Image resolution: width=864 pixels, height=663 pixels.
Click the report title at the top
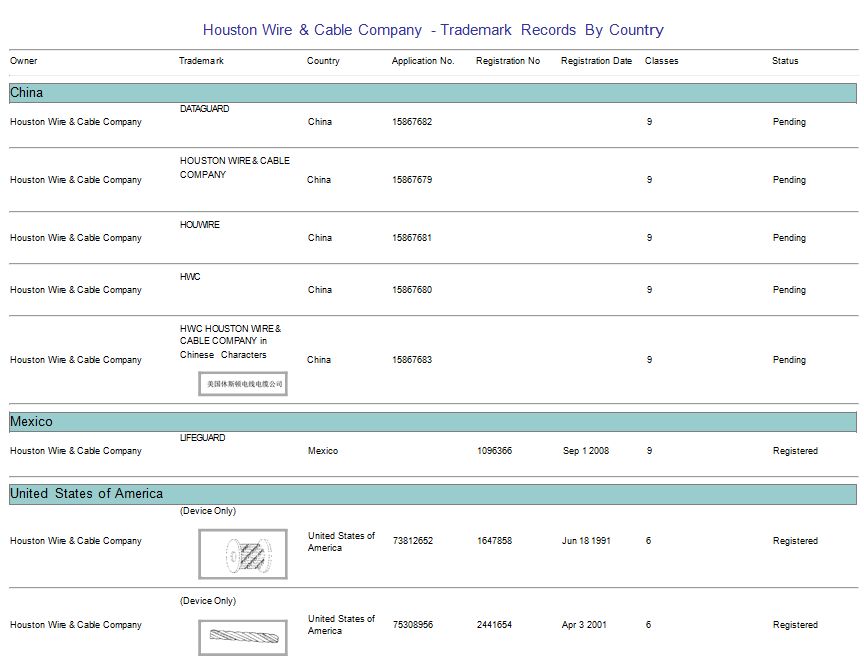(x=432, y=30)
